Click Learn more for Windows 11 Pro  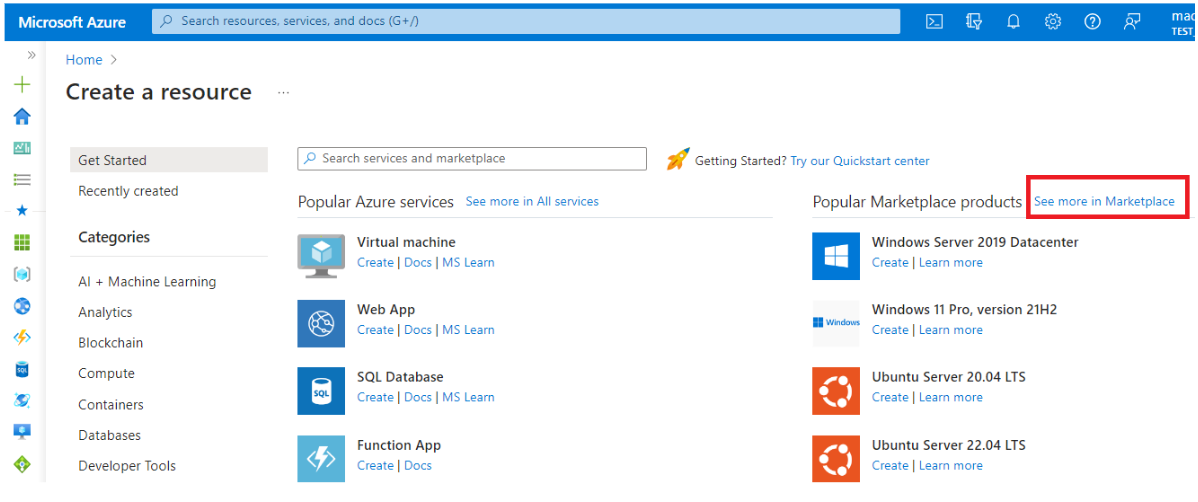[950, 329]
